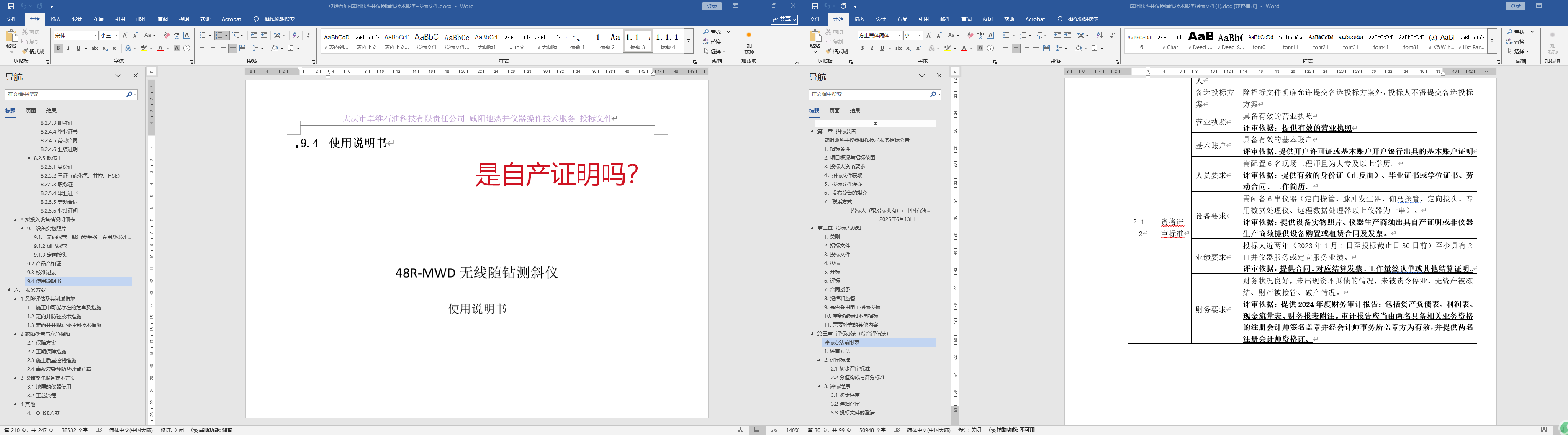
Task: Open the Change Case (Aa) dropdown in right window
Action: point(954,35)
